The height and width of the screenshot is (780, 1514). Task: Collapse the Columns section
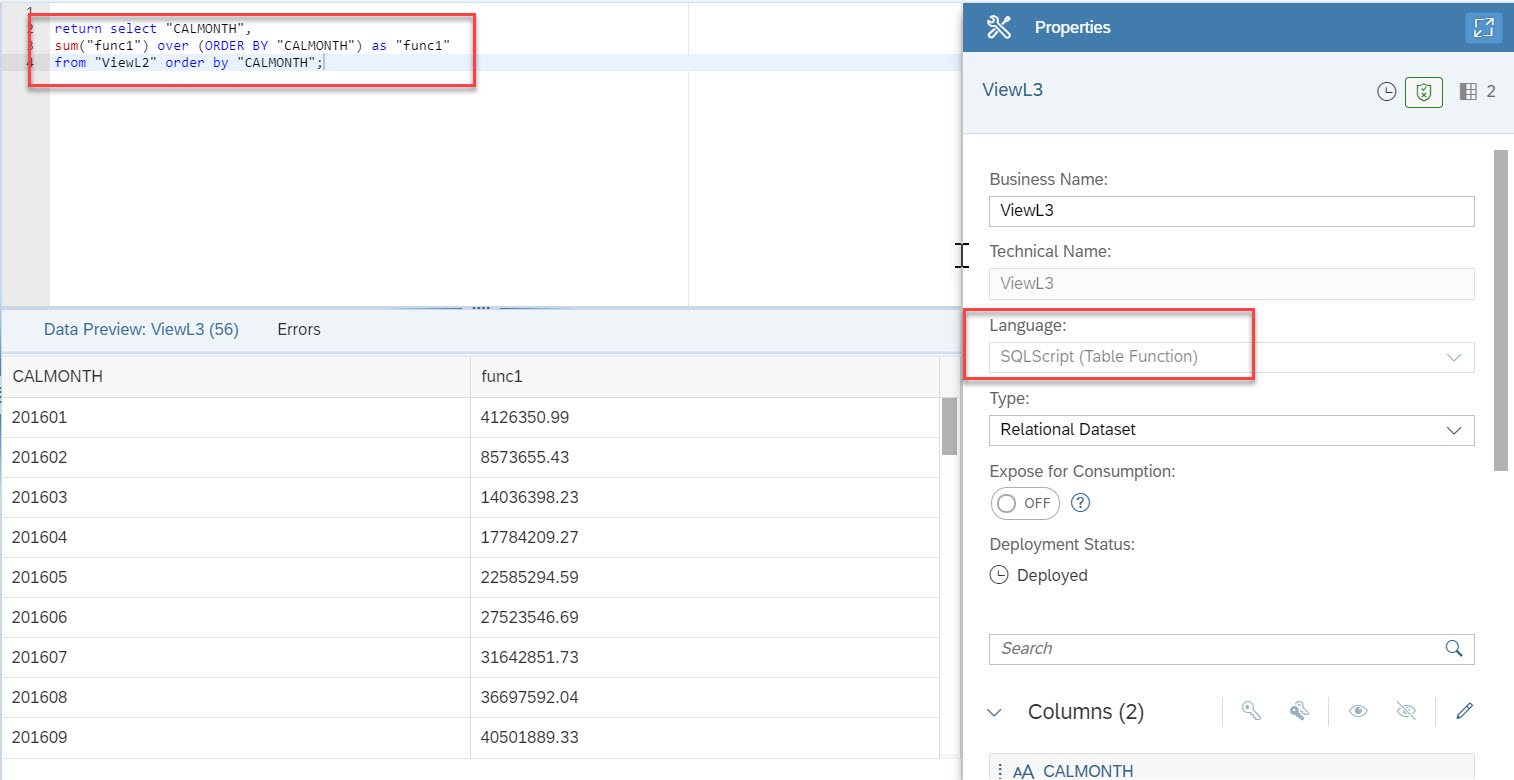[x=994, y=712]
